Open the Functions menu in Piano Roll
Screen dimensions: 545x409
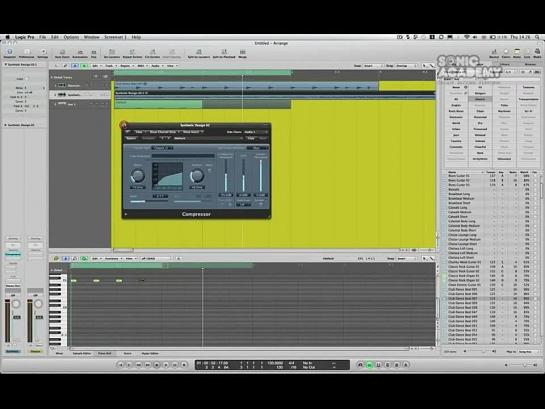(x=113, y=259)
